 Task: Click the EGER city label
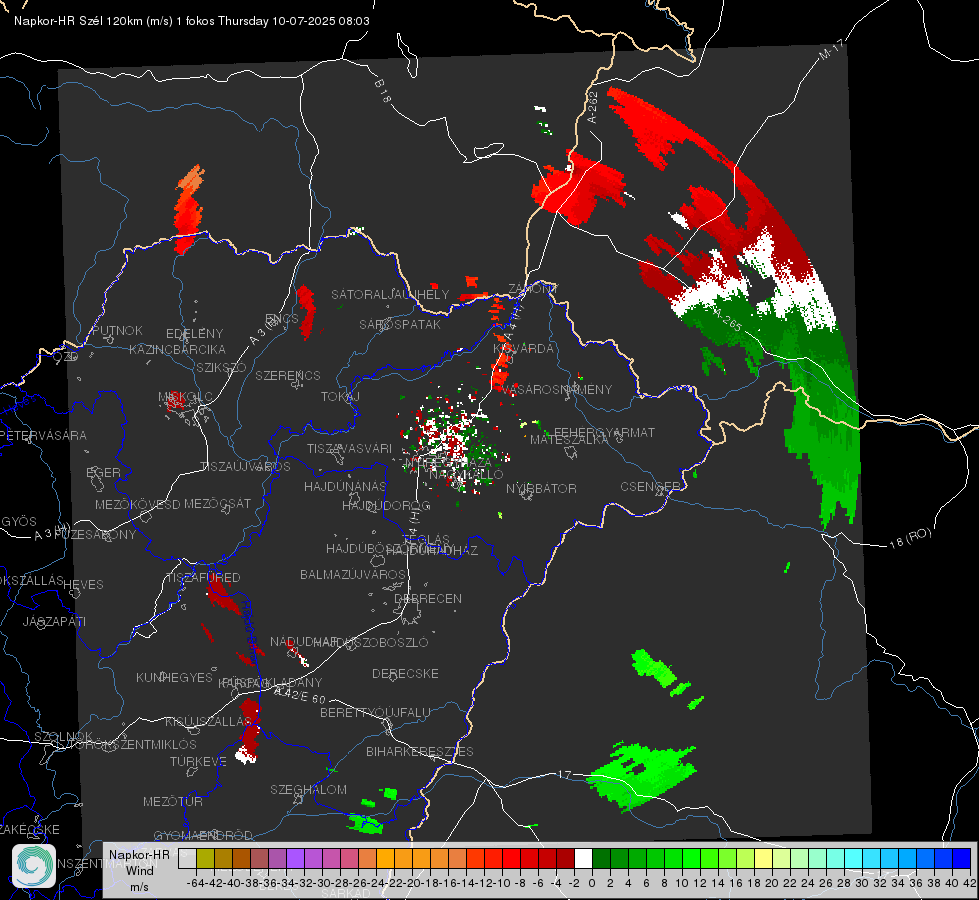click(104, 472)
